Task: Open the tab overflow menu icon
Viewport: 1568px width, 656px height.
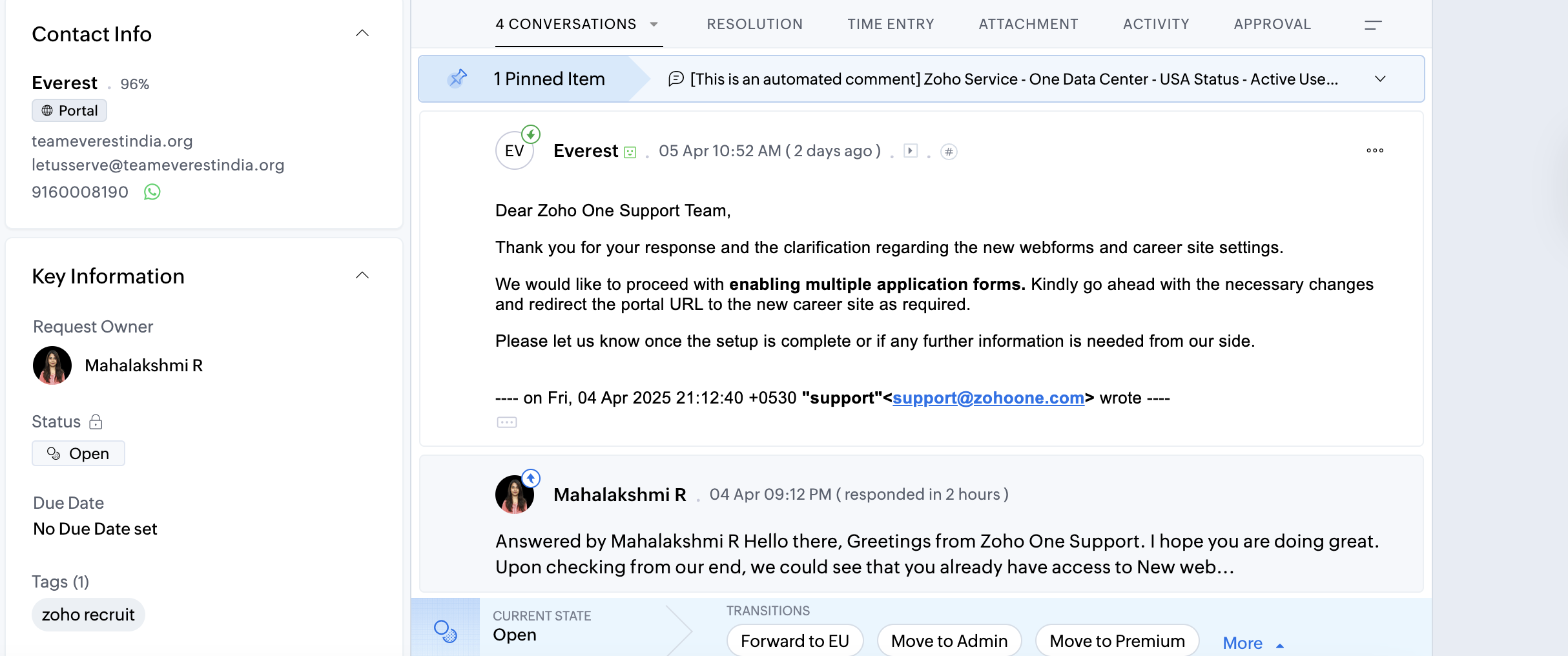Action: [1373, 25]
